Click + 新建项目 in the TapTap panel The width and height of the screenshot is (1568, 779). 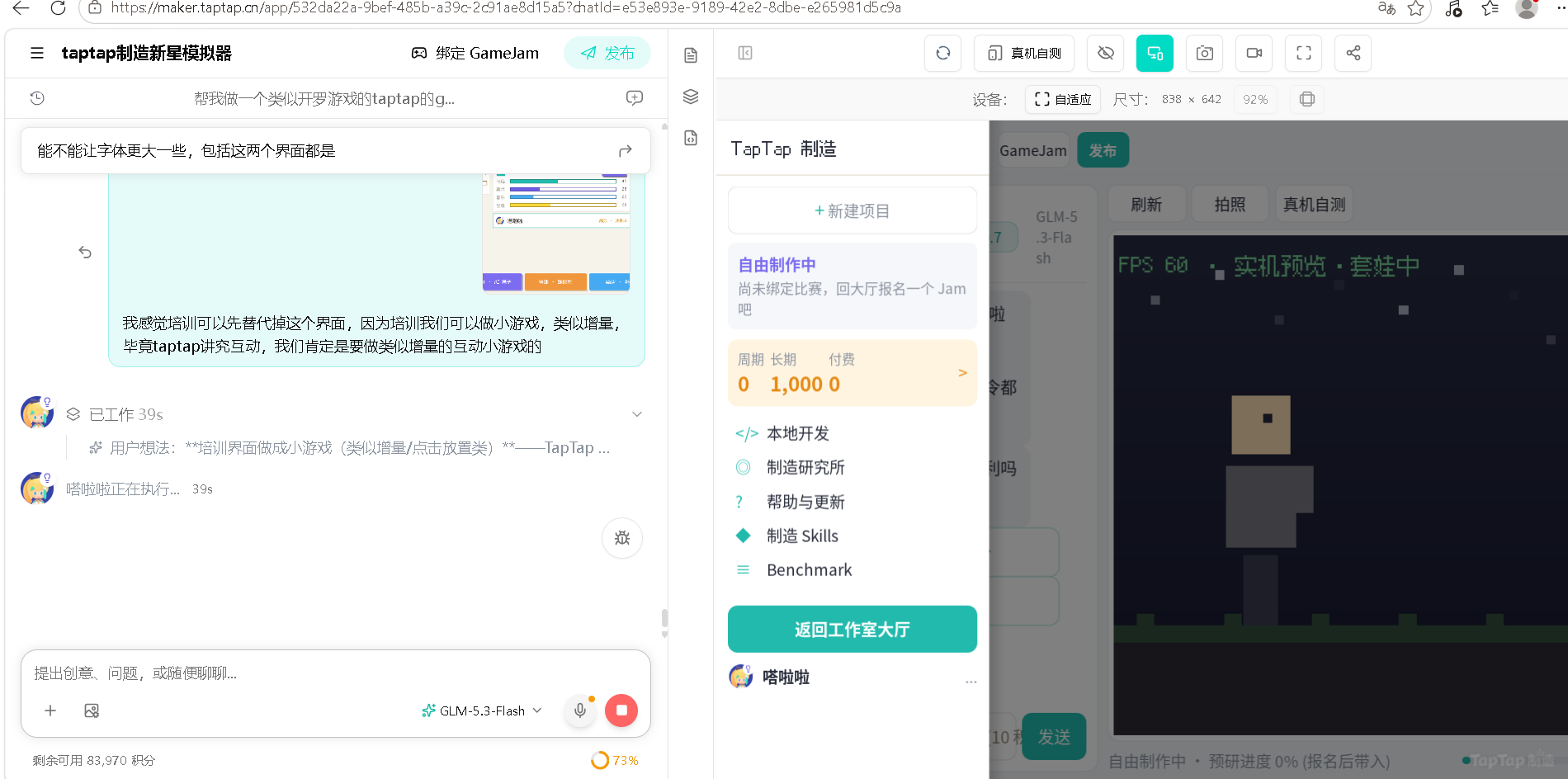(x=852, y=210)
